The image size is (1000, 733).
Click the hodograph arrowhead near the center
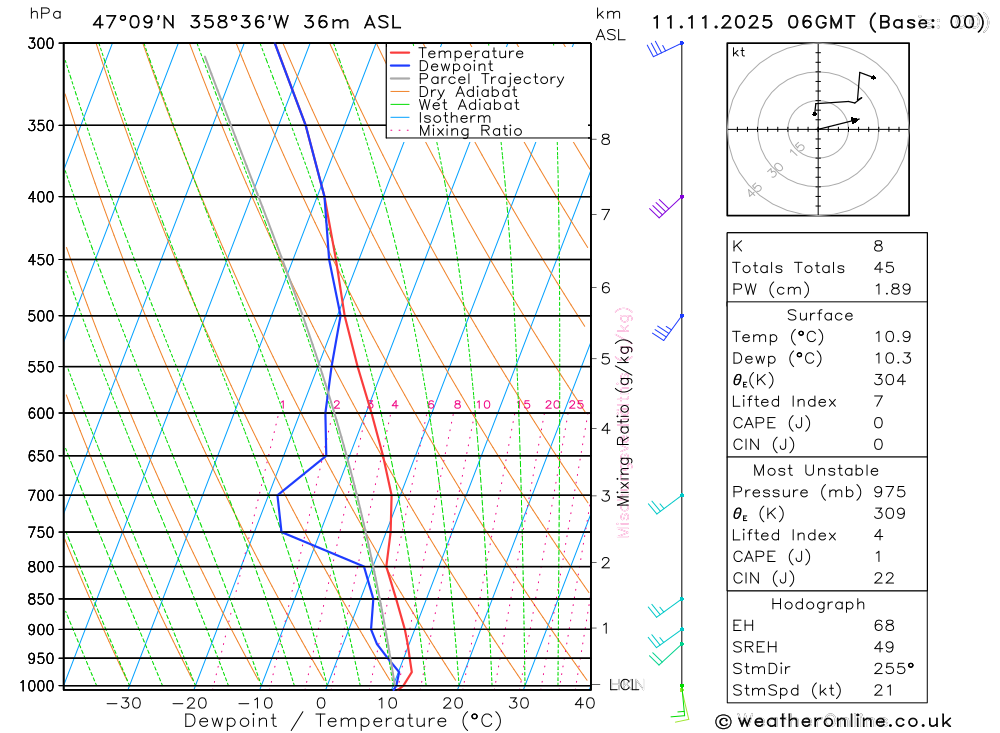[x=855, y=120]
